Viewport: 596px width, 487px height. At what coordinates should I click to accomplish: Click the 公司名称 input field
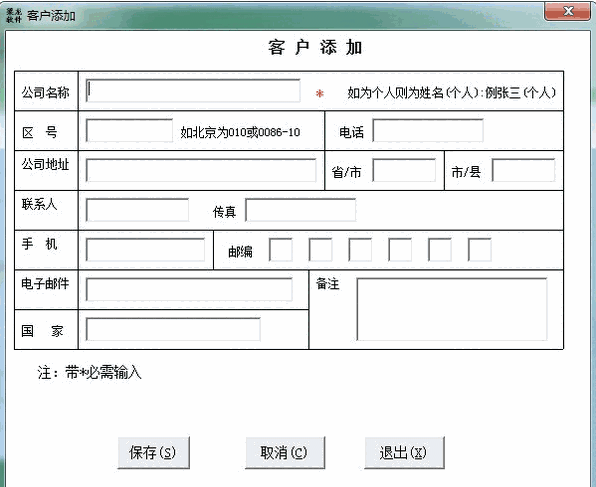point(193,90)
